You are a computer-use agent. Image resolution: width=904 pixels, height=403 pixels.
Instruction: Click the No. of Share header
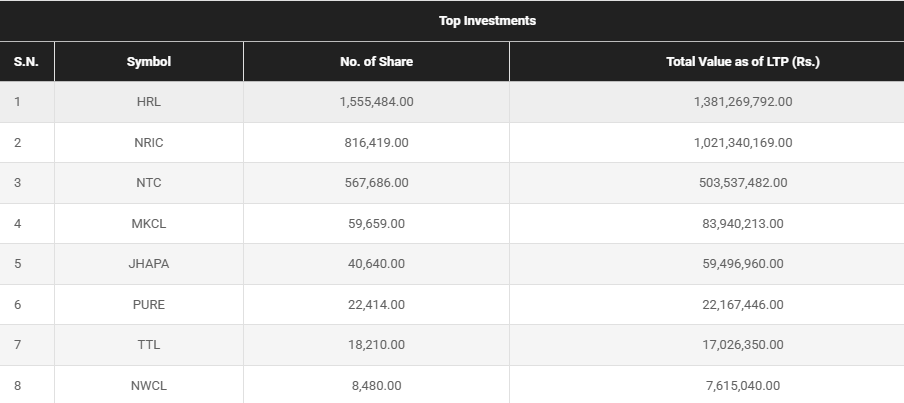coord(376,62)
